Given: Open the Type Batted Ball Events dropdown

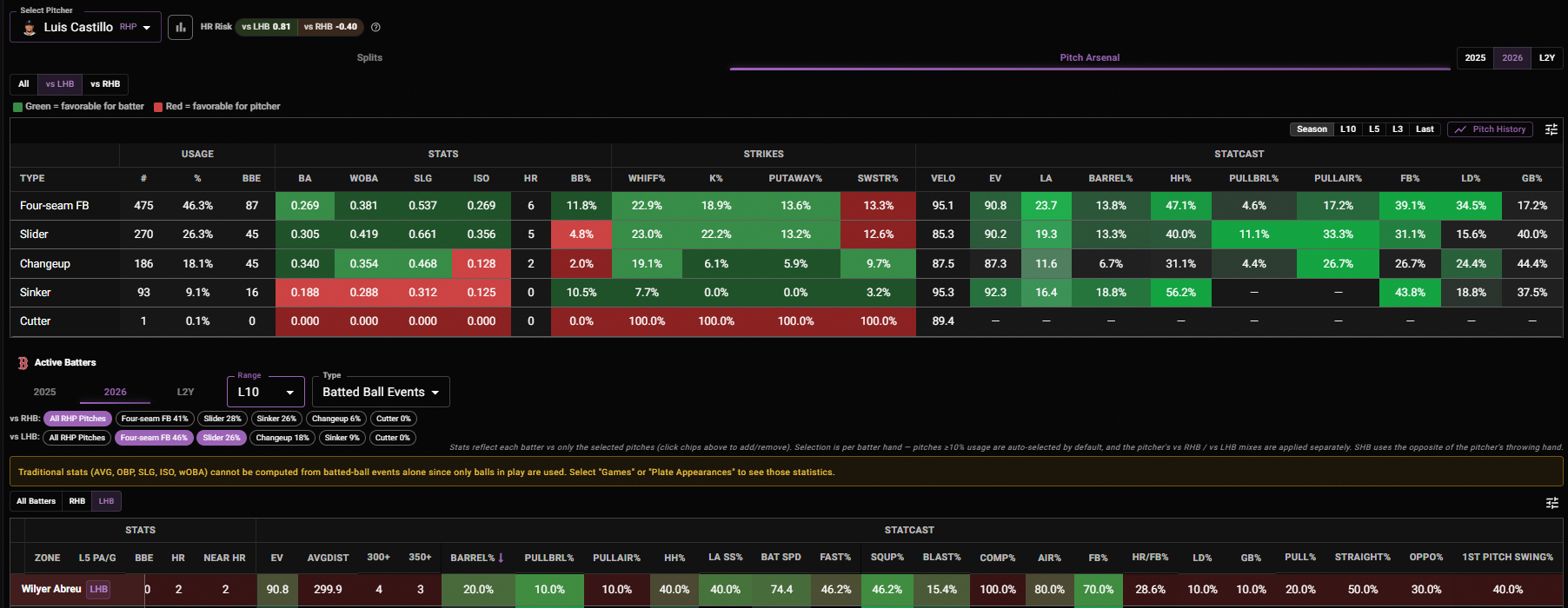Looking at the screenshot, I should 381,392.
